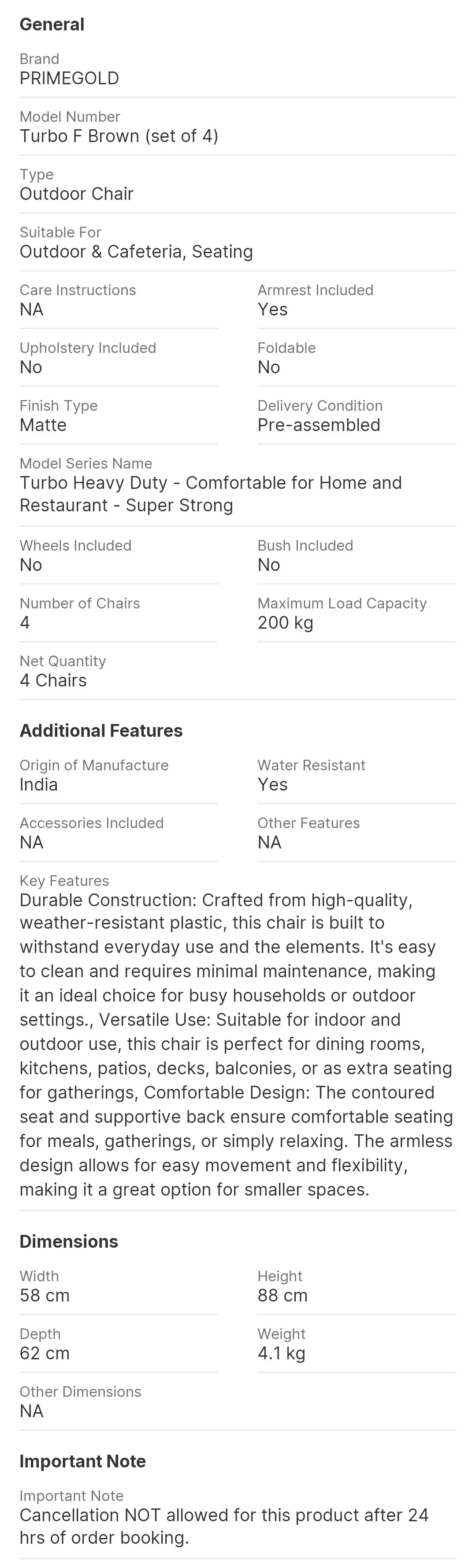This screenshot has height=1568, width=476.
Task: Click the Dimensions section heading
Action: click(x=69, y=1241)
